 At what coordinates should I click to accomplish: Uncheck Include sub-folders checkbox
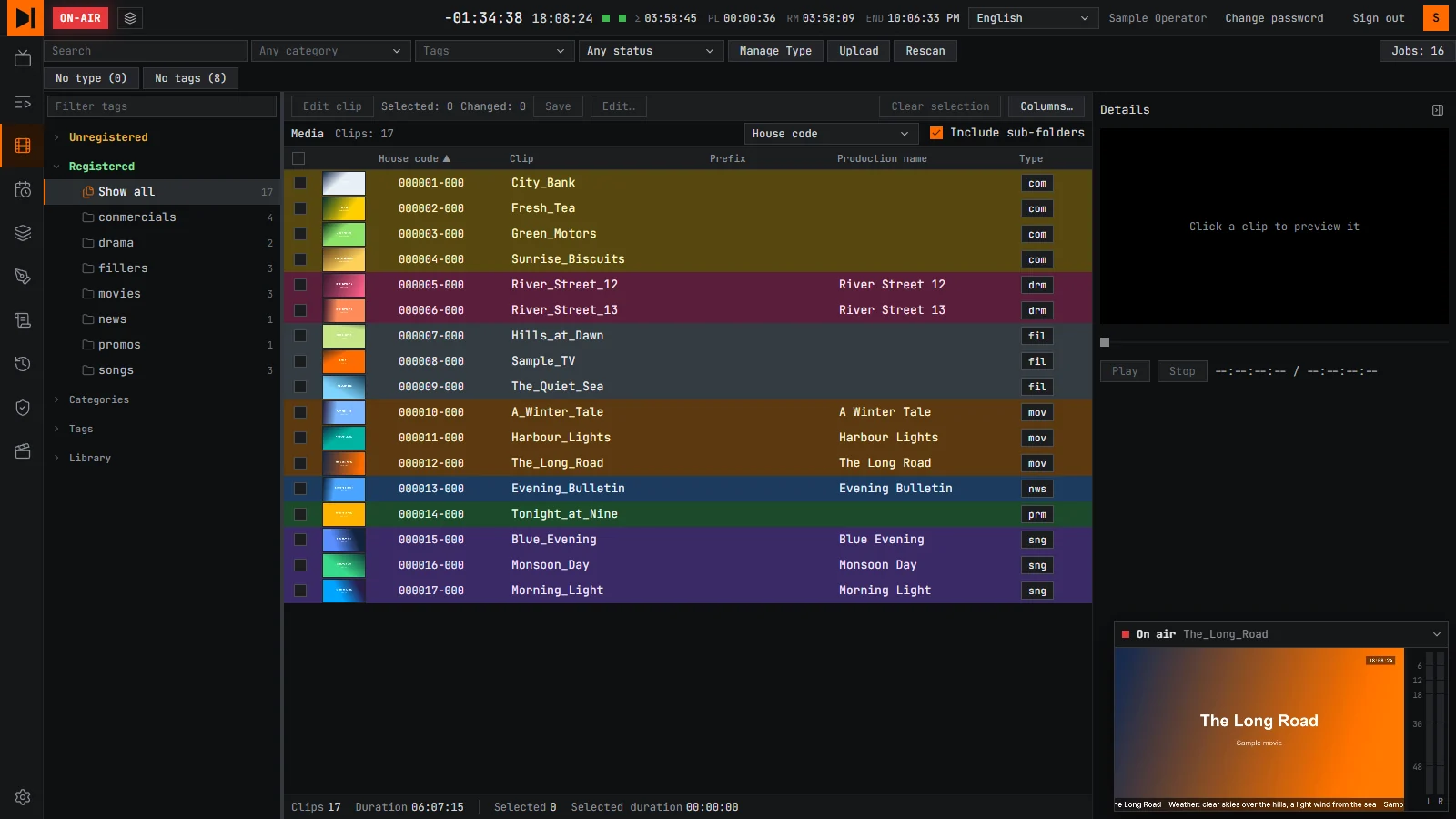pos(936,133)
